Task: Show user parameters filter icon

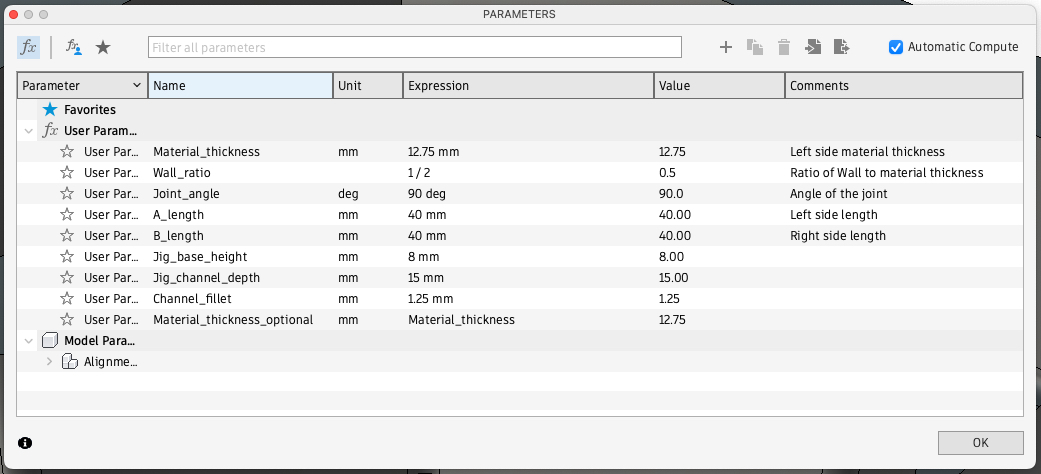Action: click(73, 47)
